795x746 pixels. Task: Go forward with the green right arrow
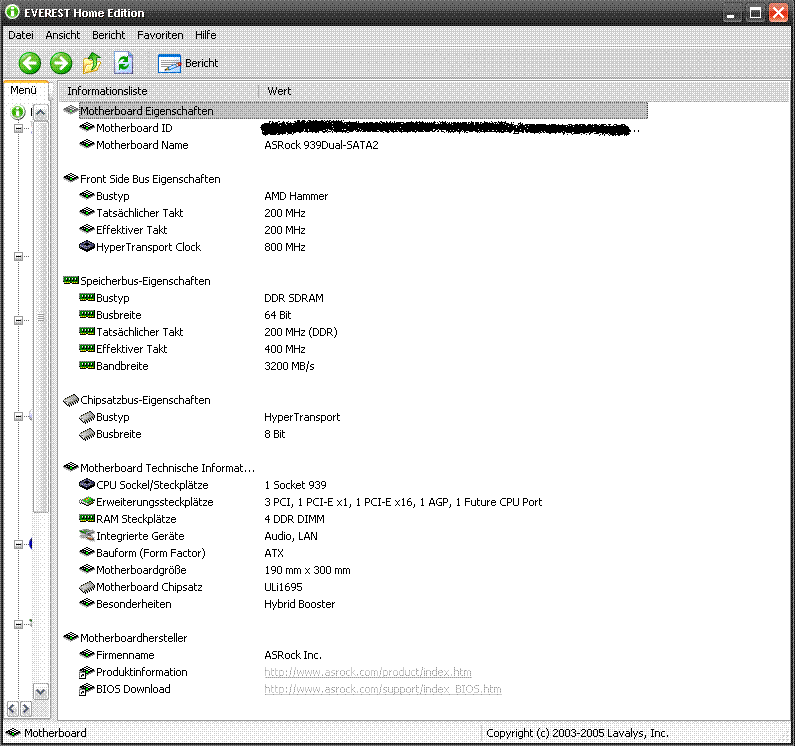61,63
